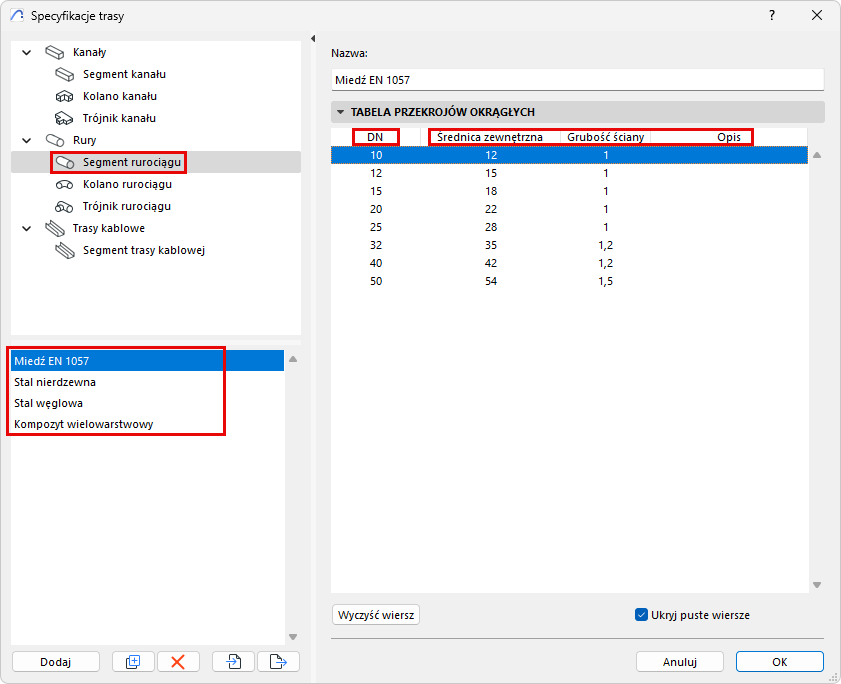Image resolution: width=841 pixels, height=684 pixels.
Task: Collapse the Rury tree group
Action: (26, 141)
